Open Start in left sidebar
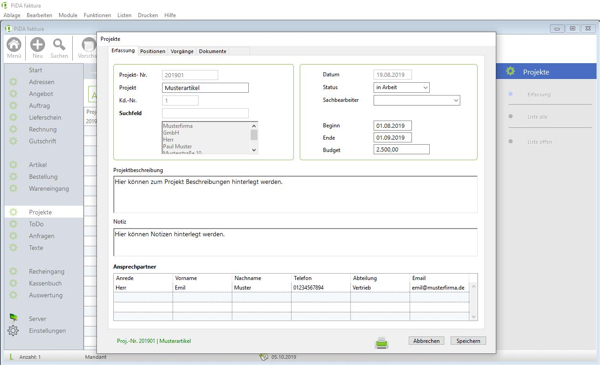The height and width of the screenshot is (365, 600). pos(35,70)
